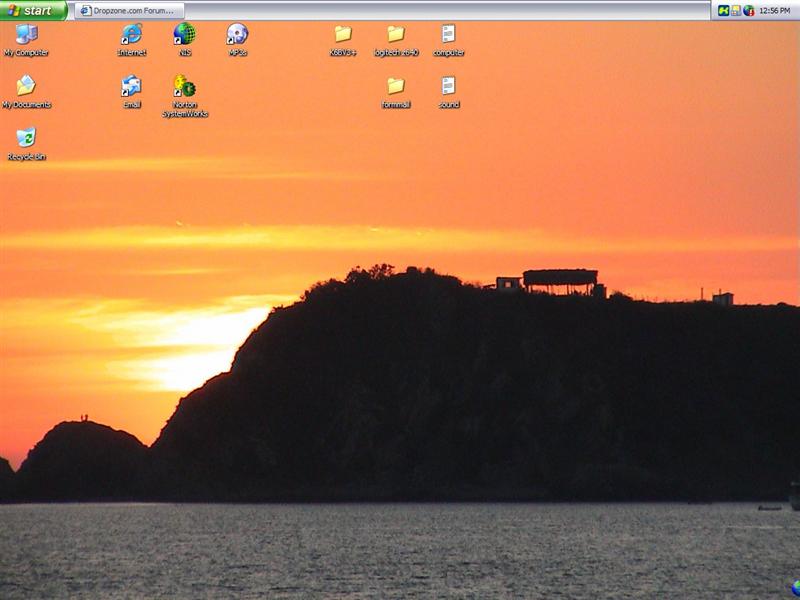Switch to Dropzone.com Forum taskbar window
The image size is (800, 600).
pyautogui.click(x=128, y=10)
